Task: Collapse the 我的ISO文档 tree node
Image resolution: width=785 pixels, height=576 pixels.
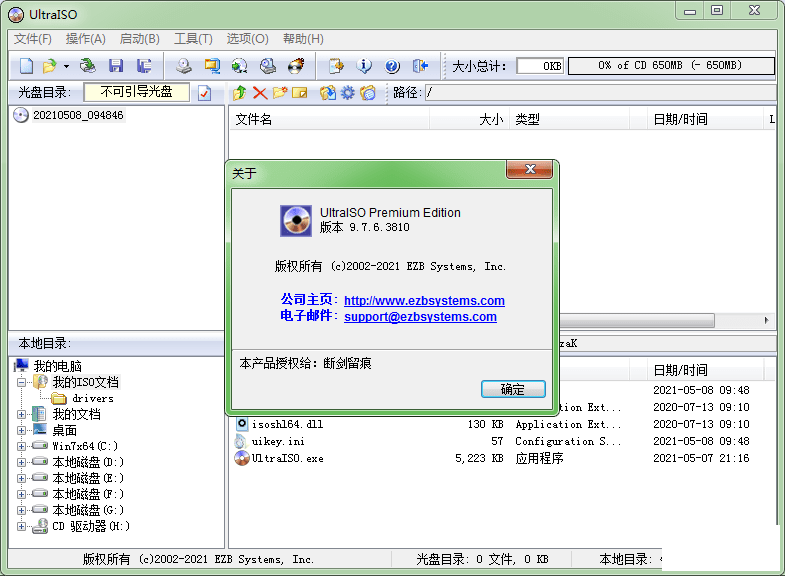Action: (21, 383)
